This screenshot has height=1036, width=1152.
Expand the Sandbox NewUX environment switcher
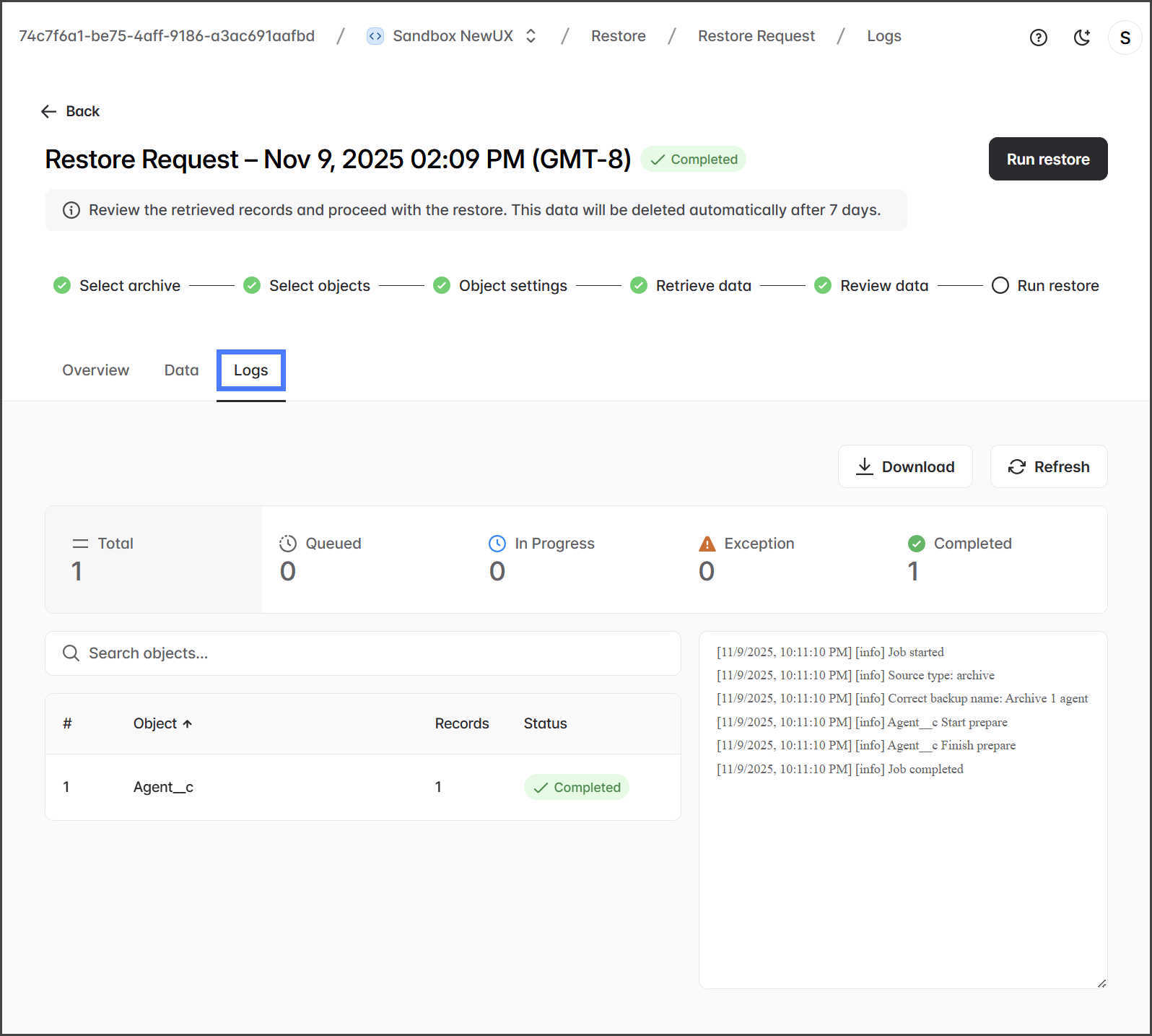point(531,36)
